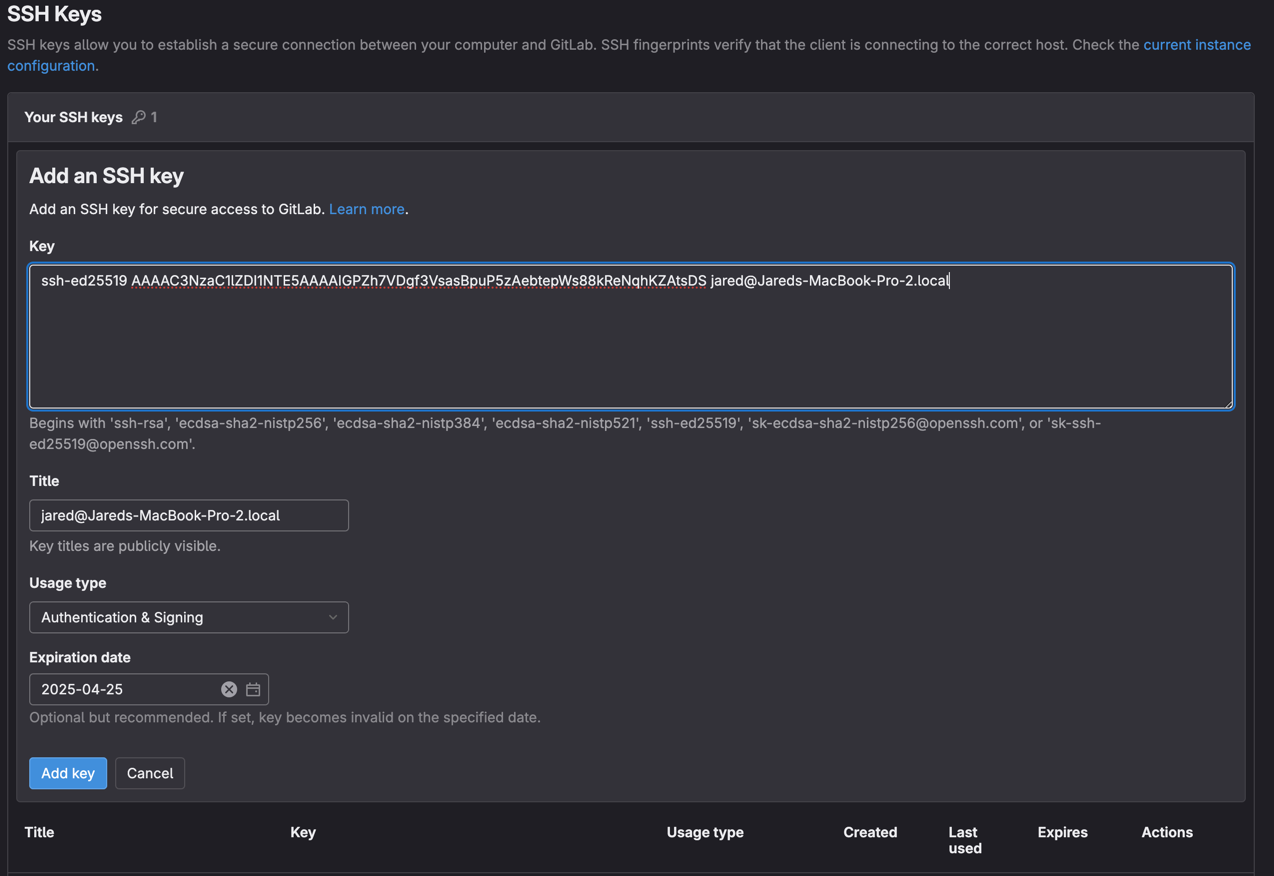Click the Usage type column header

coord(705,832)
